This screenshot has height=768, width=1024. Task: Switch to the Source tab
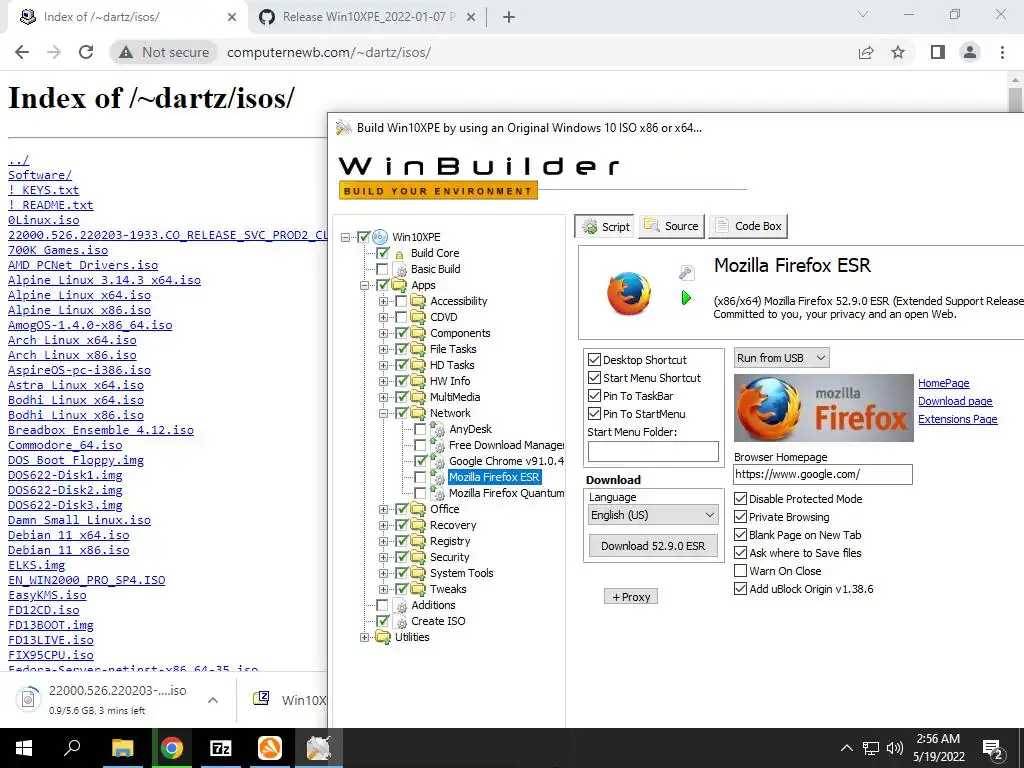click(x=671, y=226)
